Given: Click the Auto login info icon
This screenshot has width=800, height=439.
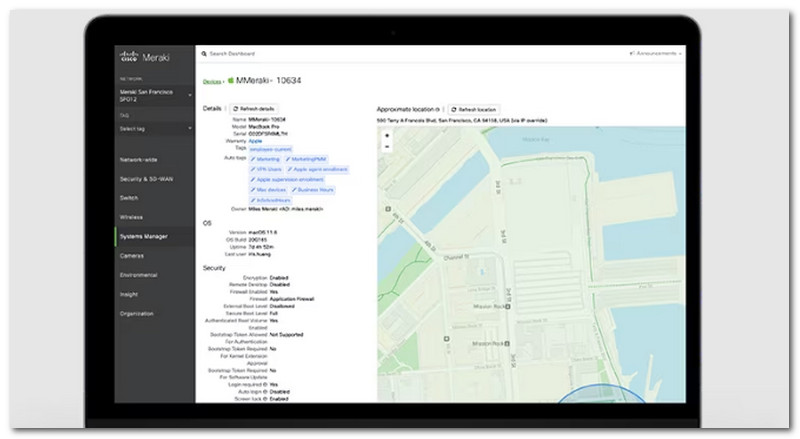Looking at the screenshot, I should 265,392.
